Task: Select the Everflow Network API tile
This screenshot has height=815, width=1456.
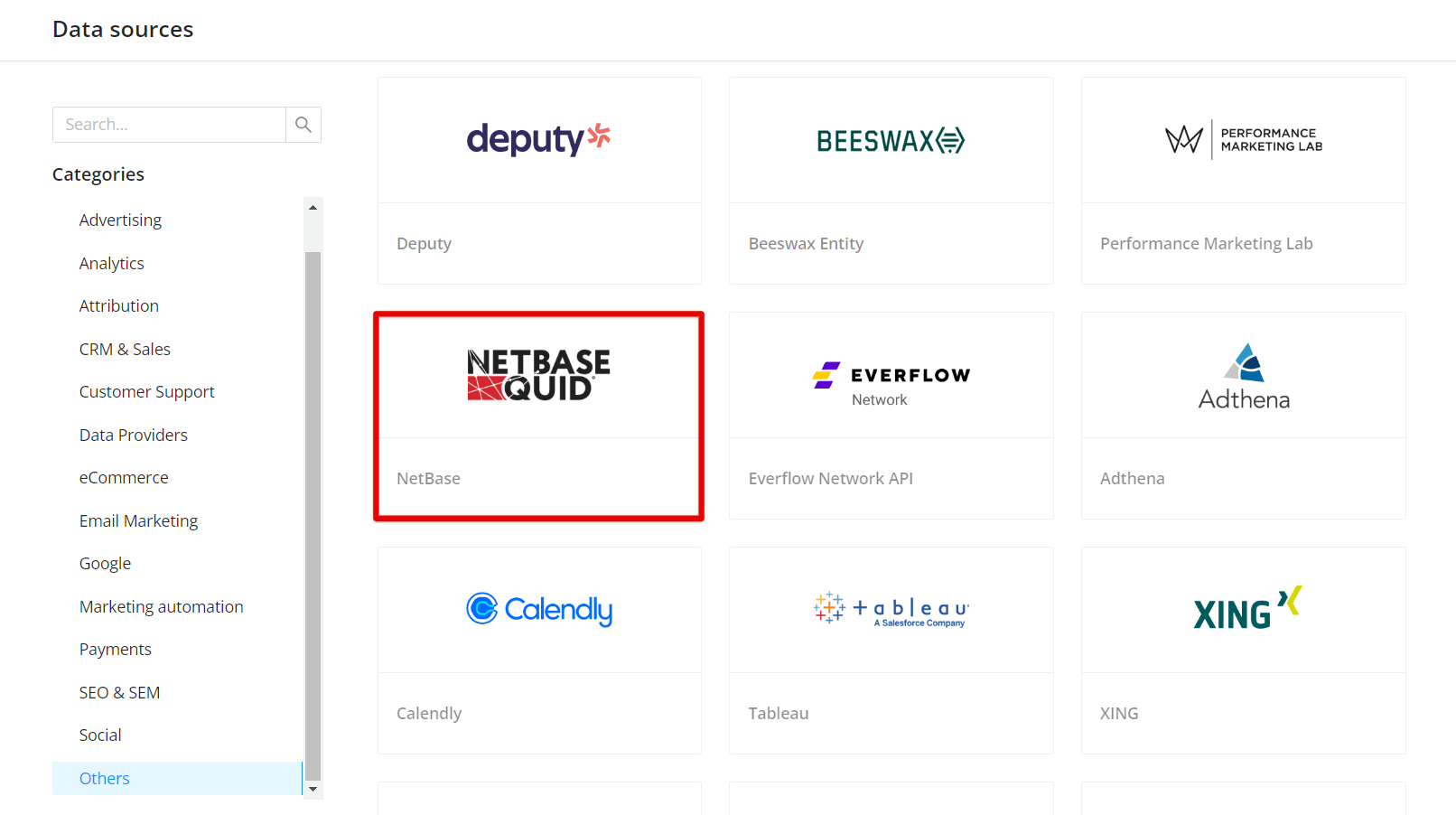Action: point(891,416)
